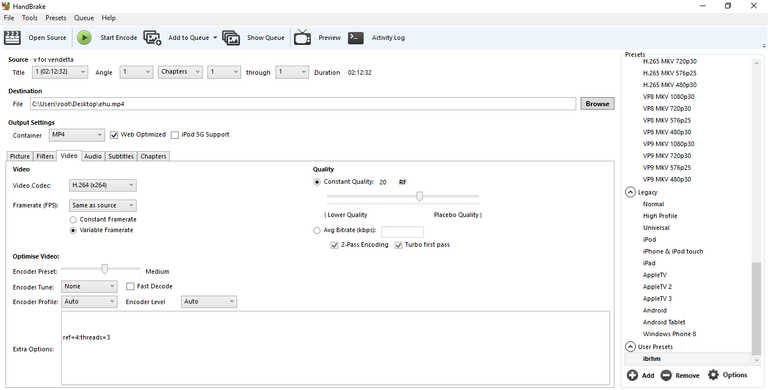768x390 pixels.
Task: Click the Extra Options text area
Action: (x=336, y=348)
